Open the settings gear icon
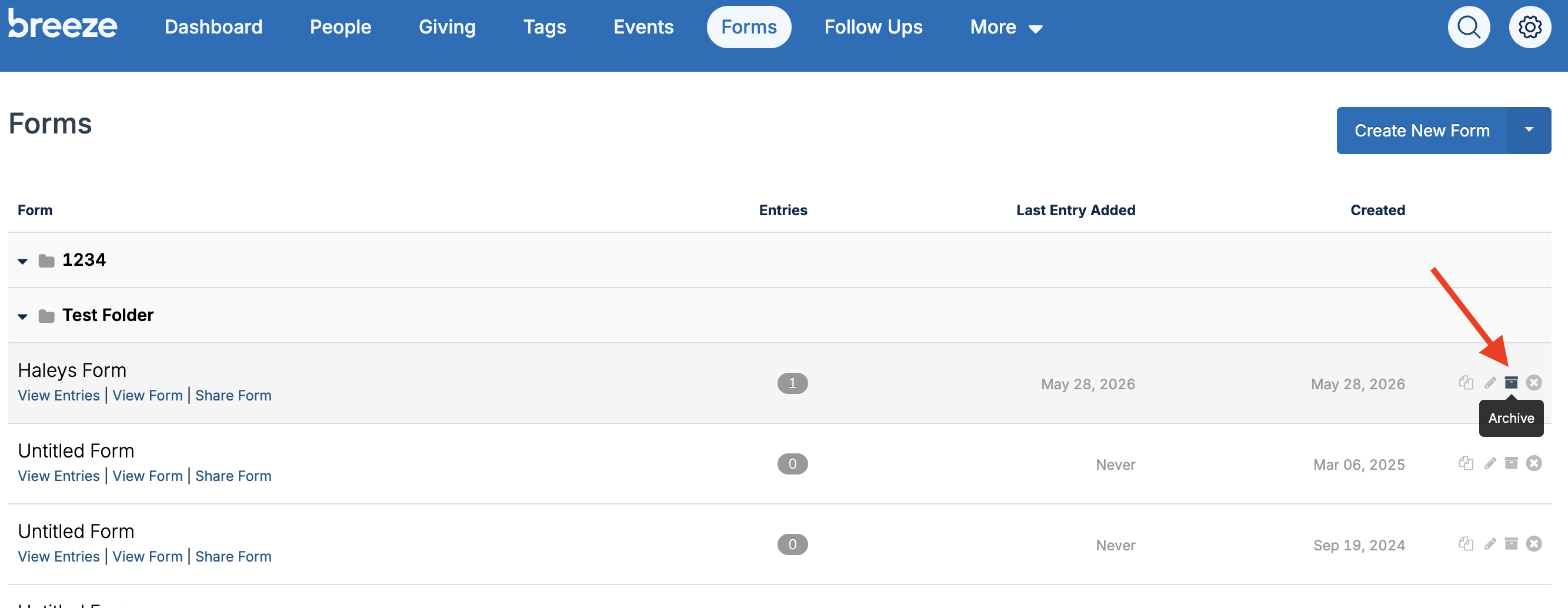This screenshot has width=1568, height=608. click(1529, 28)
